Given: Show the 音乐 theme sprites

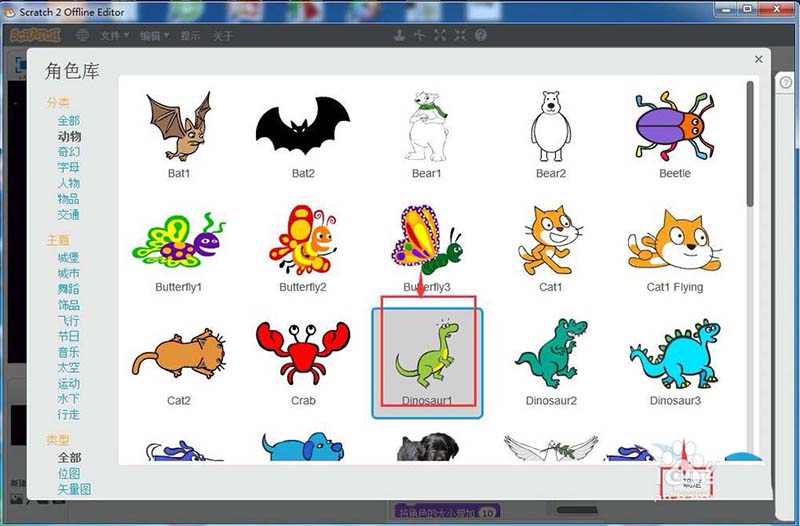Looking at the screenshot, I should [x=68, y=352].
